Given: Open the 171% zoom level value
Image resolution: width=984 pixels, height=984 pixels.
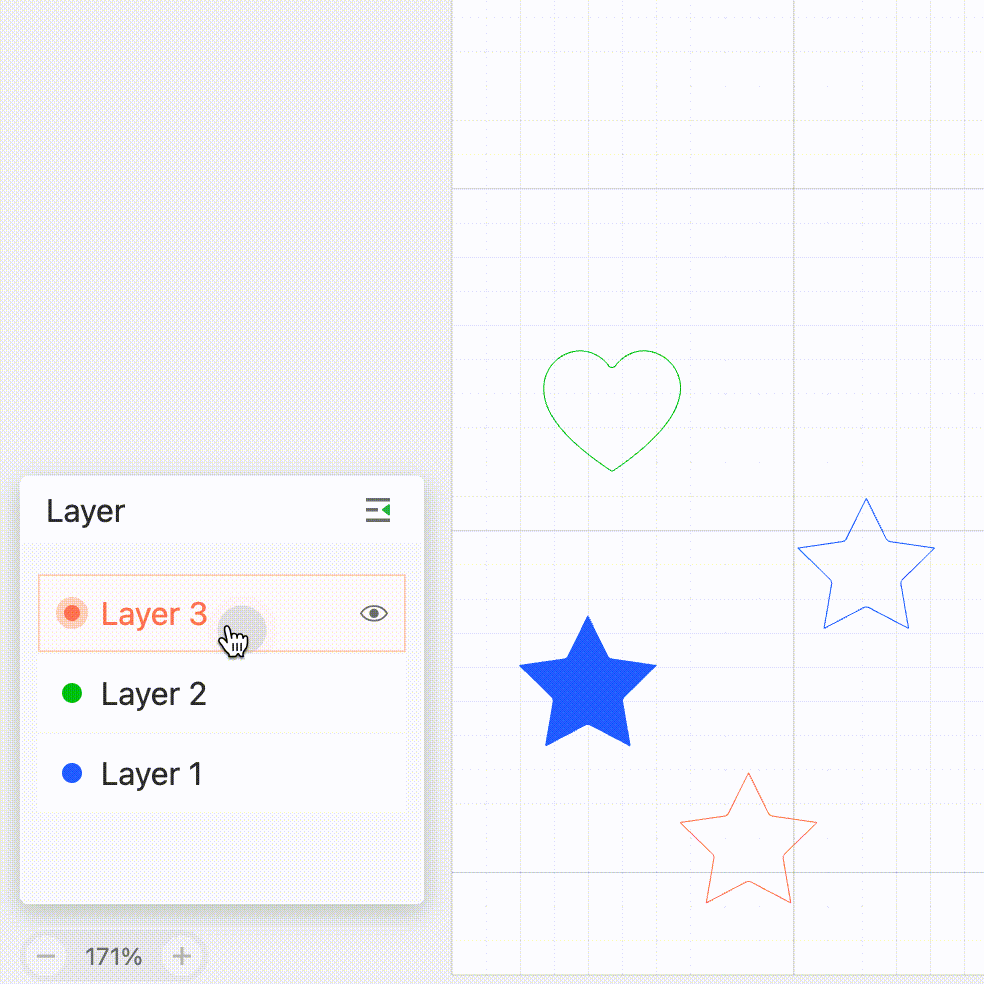Looking at the screenshot, I should click(x=114, y=957).
